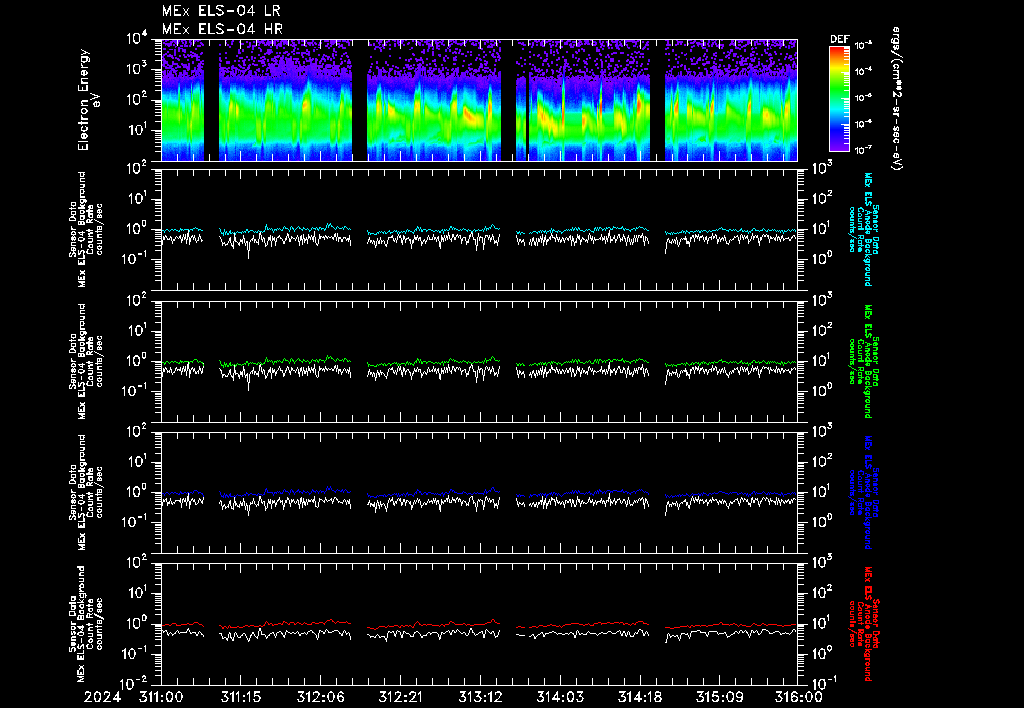Click the 316:00 time axis tick label
This screenshot has height=708, width=1024.
coord(798,695)
